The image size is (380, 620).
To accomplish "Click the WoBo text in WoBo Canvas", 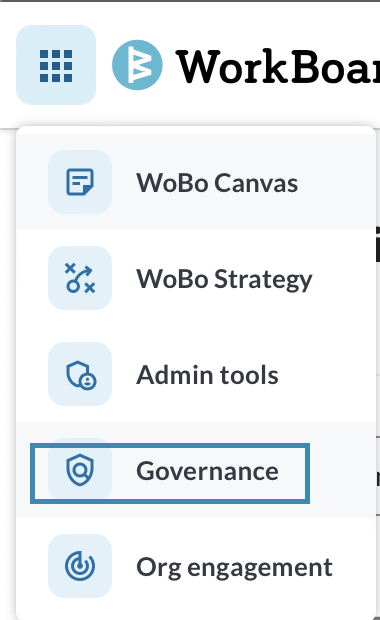I will coord(172,183).
